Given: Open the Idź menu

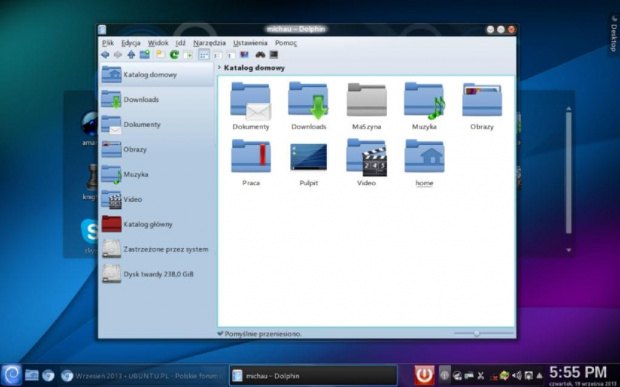Looking at the screenshot, I should [181, 43].
